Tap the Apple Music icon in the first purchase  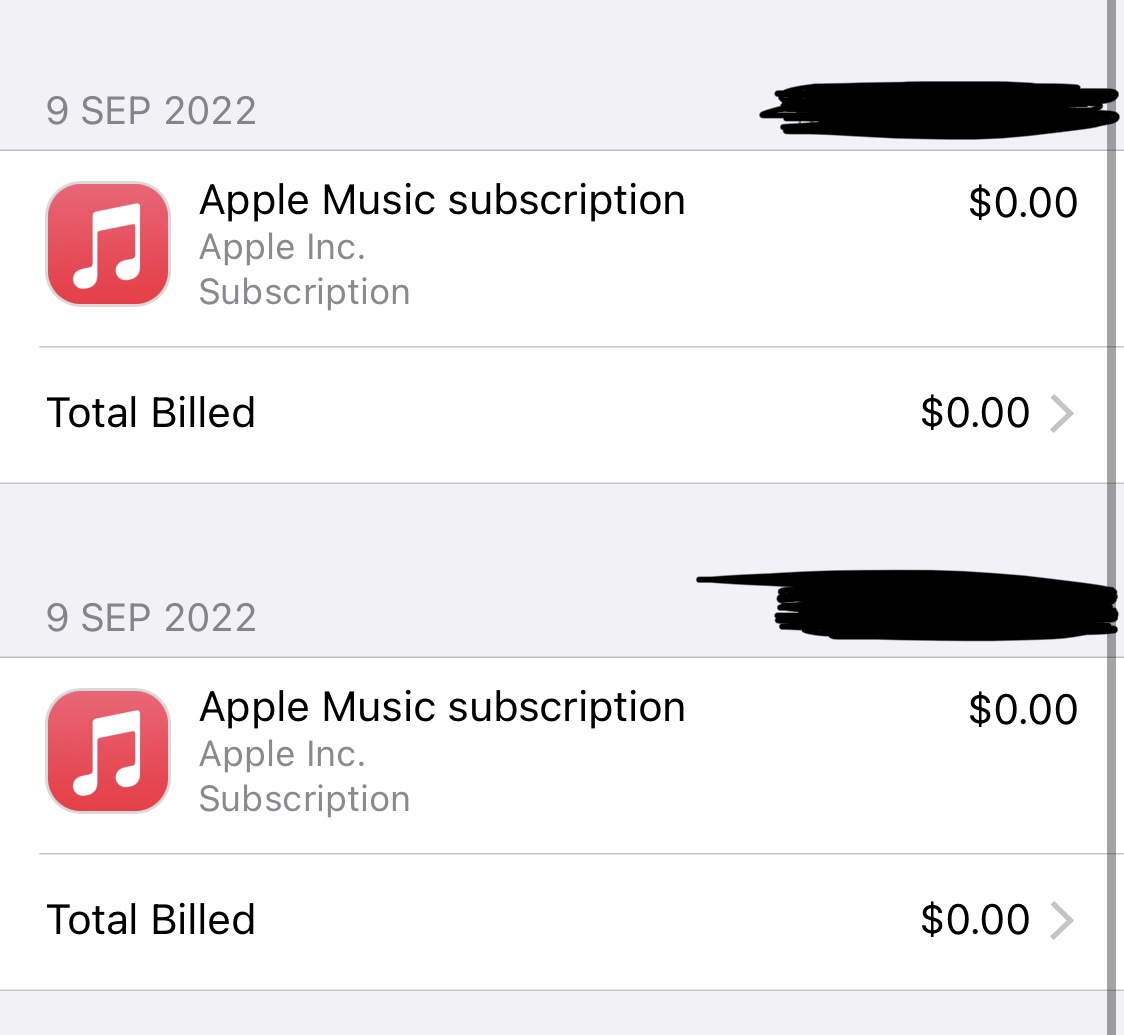[108, 244]
